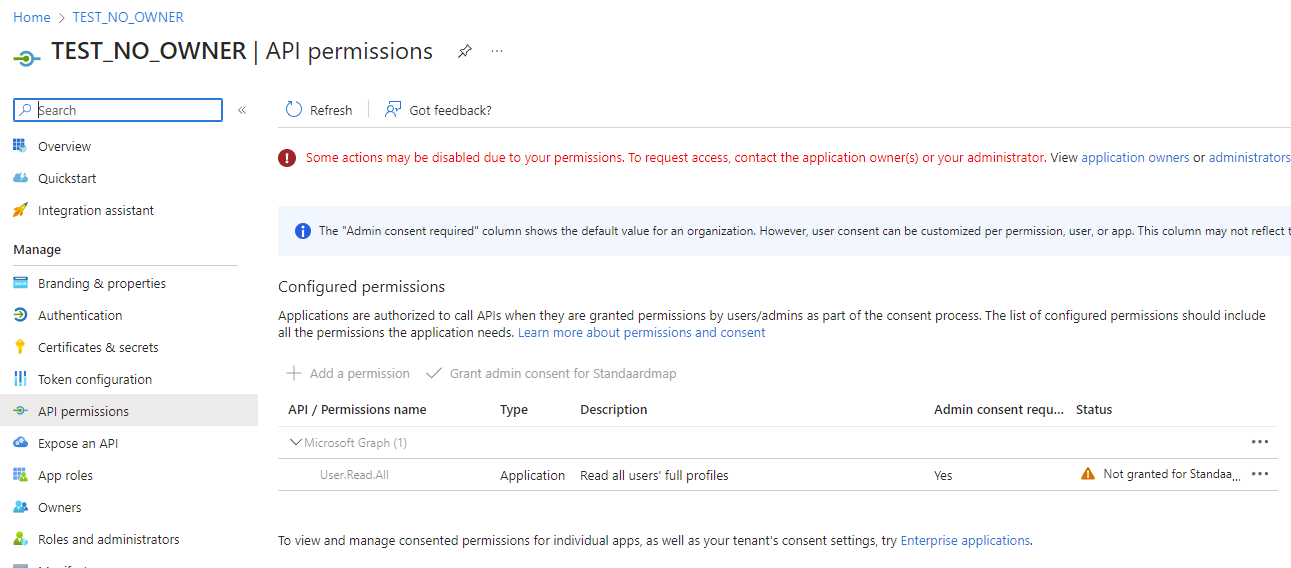Click the Manage section label

pyautogui.click(x=37, y=249)
